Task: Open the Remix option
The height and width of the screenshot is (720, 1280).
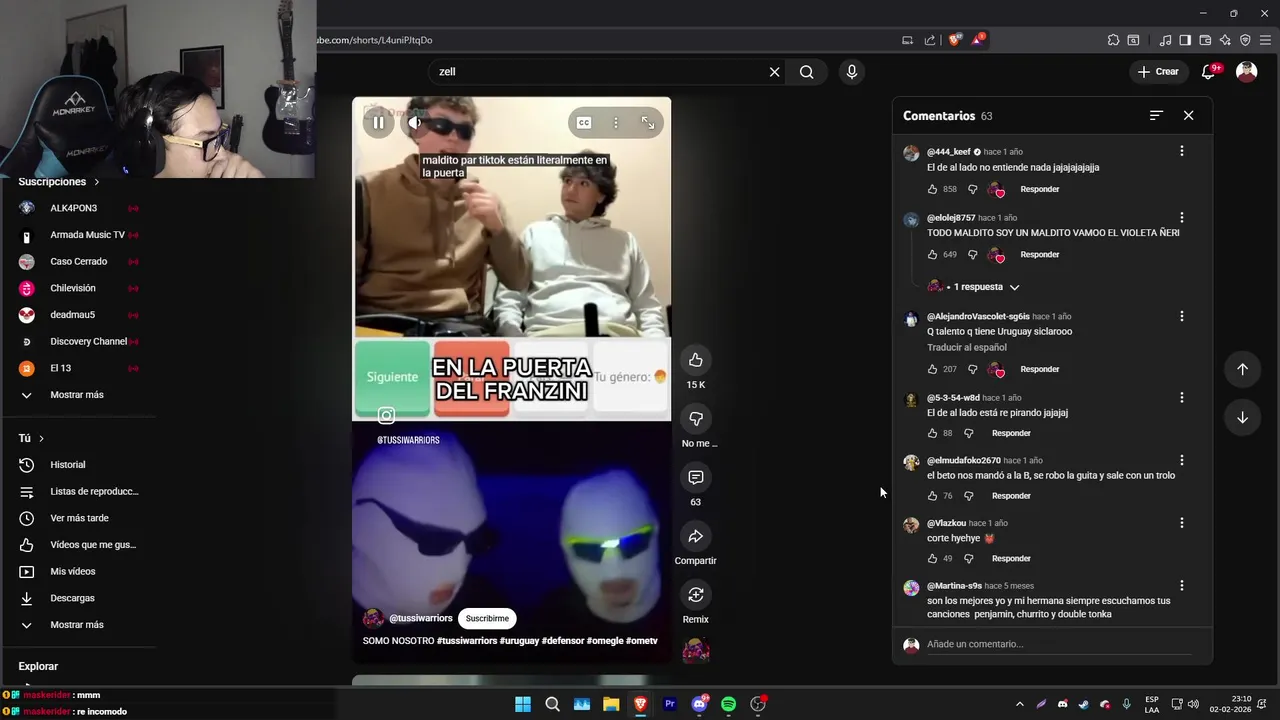Action: [x=696, y=595]
